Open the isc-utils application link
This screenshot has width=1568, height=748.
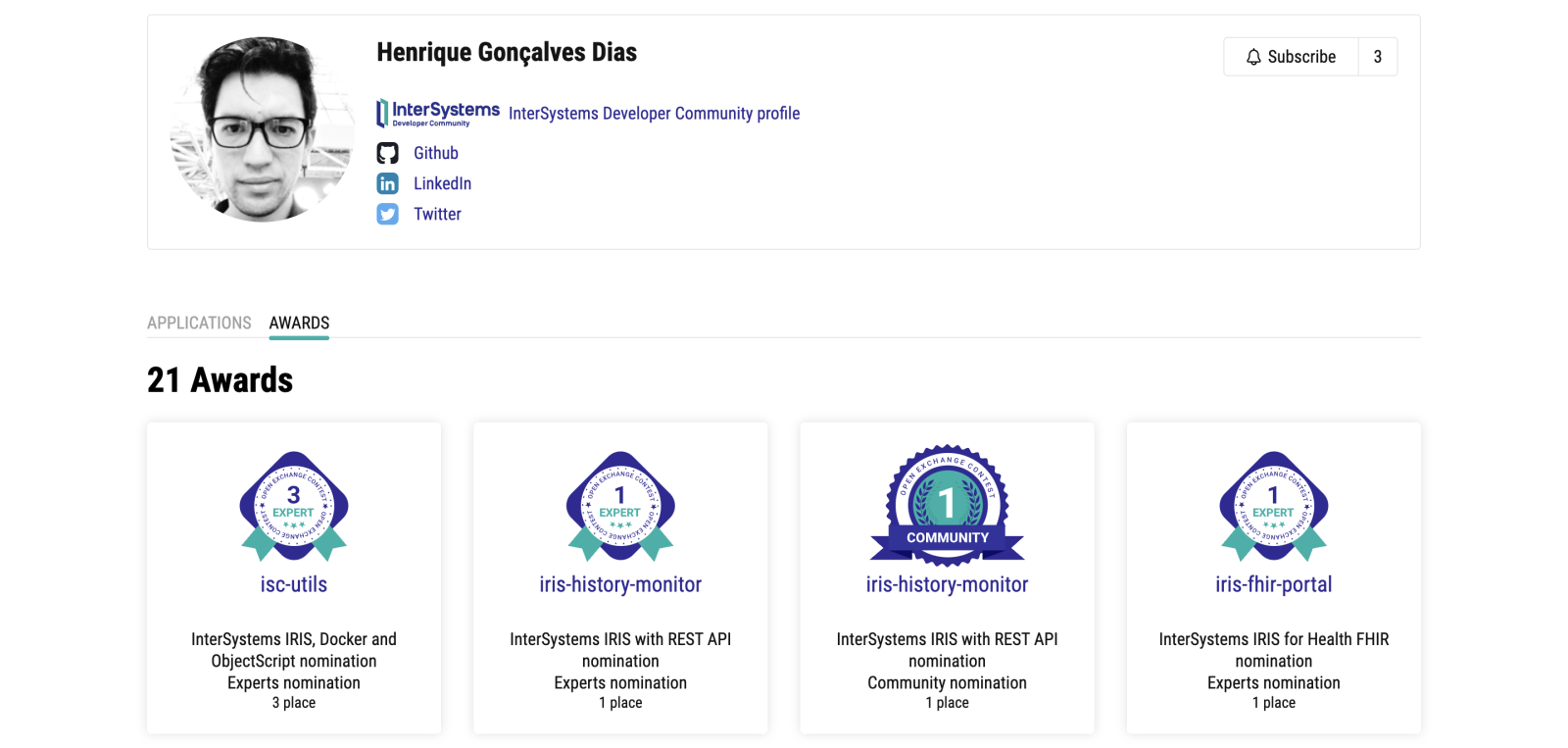click(x=294, y=584)
